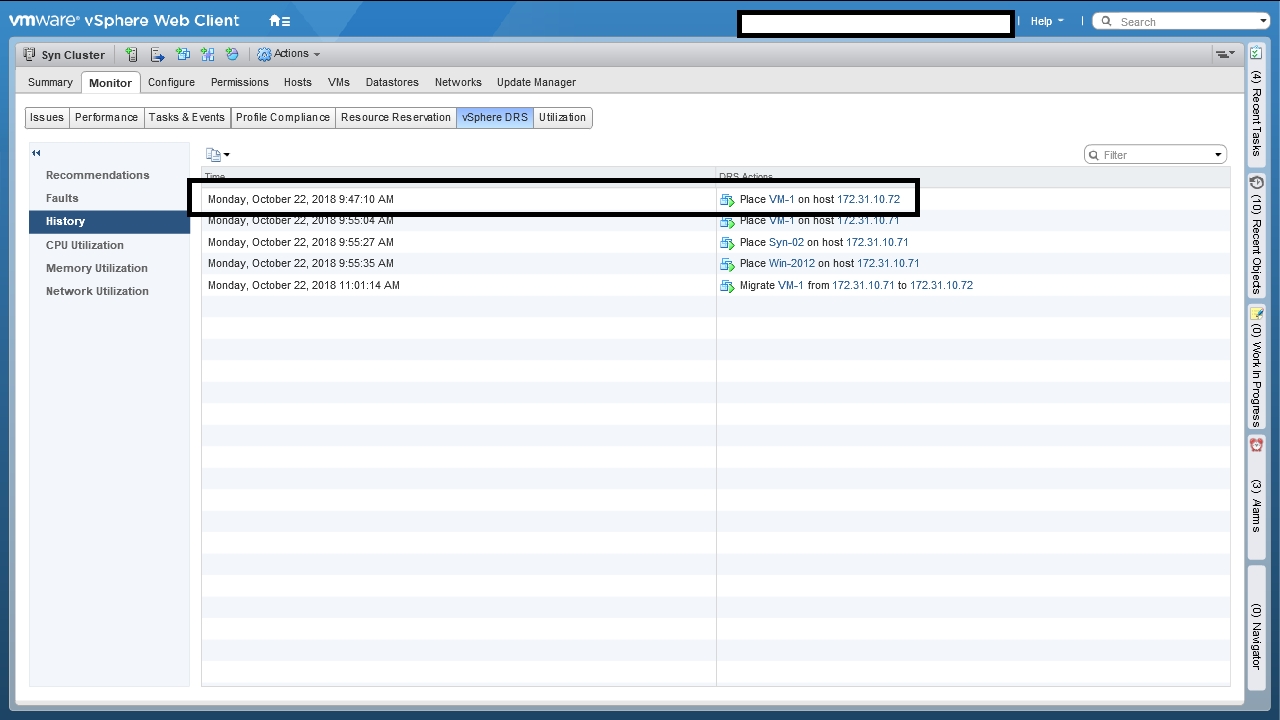Click the Home menu icon in header
Image resolution: width=1280 pixels, height=720 pixels.
point(279,21)
